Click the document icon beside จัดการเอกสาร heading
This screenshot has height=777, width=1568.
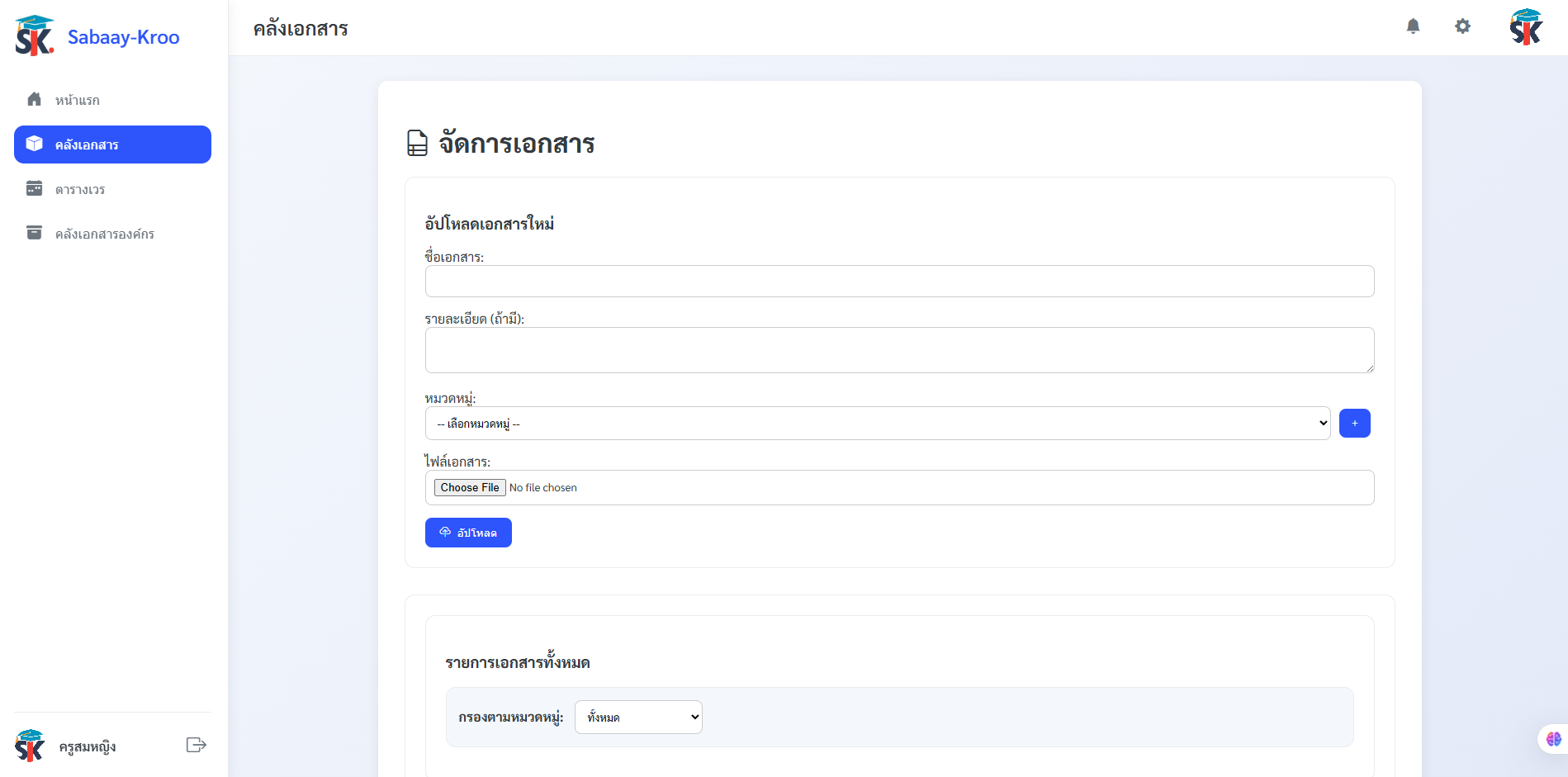415,144
